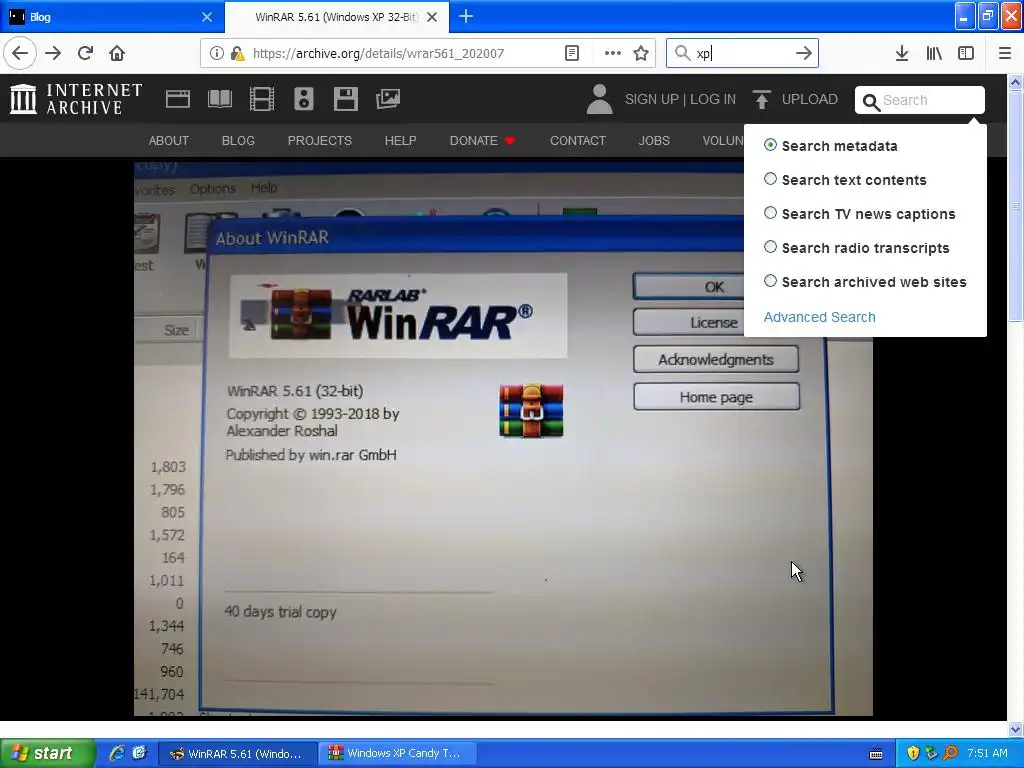1024x768 pixels.
Task: Toggle reader view in address bar
Action: pyautogui.click(x=571, y=53)
